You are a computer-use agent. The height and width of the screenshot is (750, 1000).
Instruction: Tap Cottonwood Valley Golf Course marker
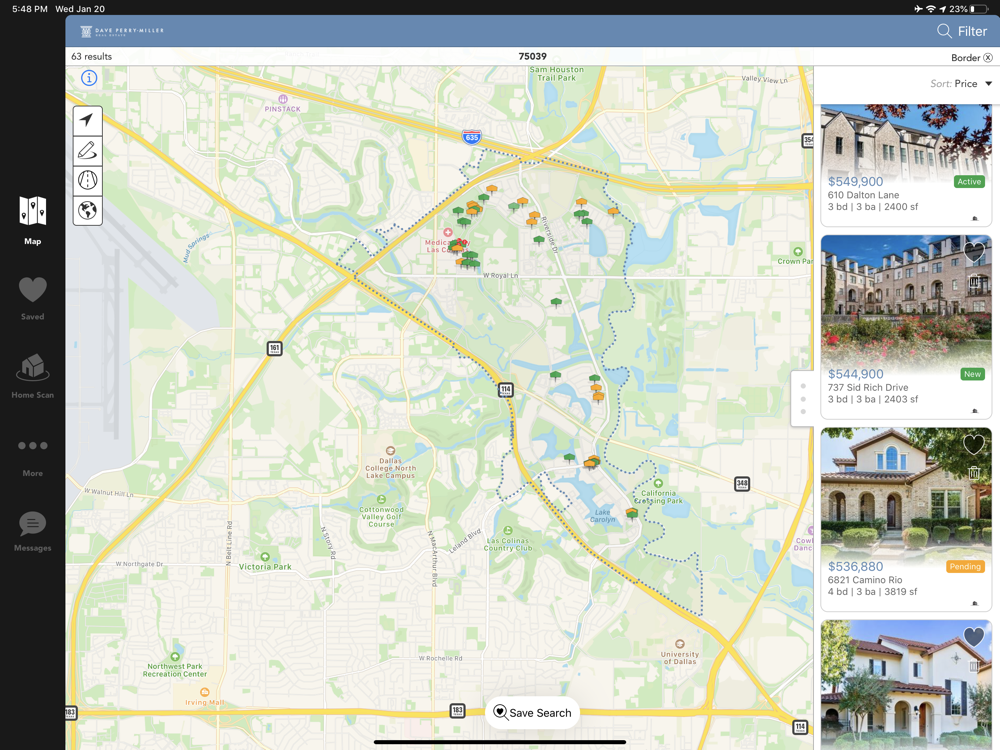pos(381,499)
